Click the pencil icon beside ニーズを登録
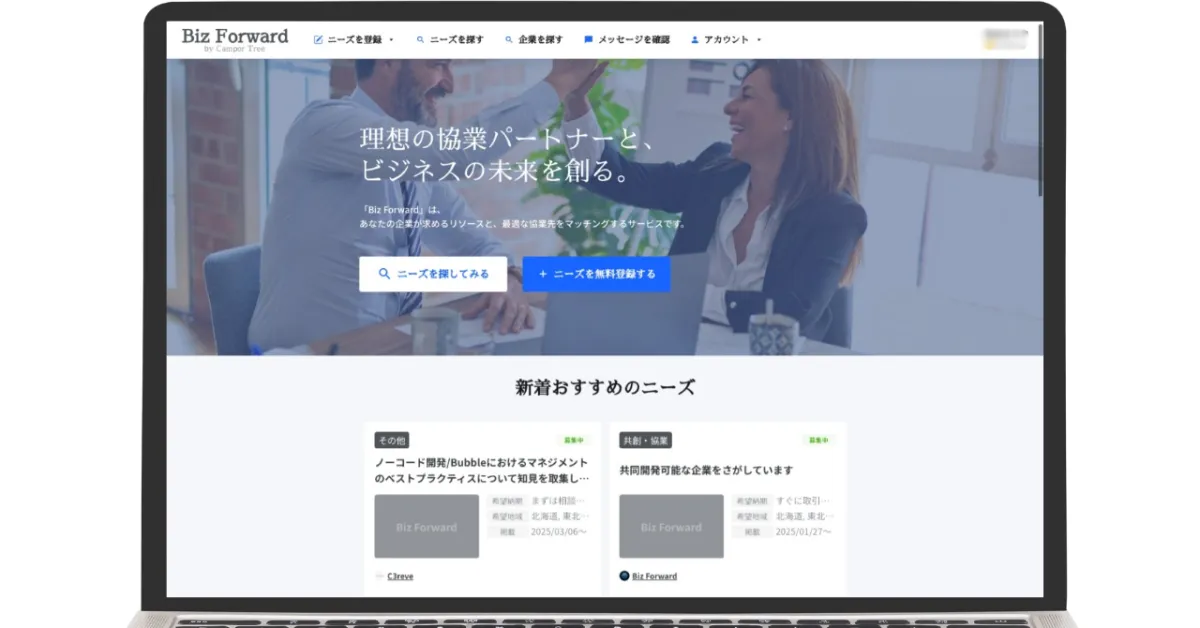The image size is (1200, 628). (x=318, y=40)
